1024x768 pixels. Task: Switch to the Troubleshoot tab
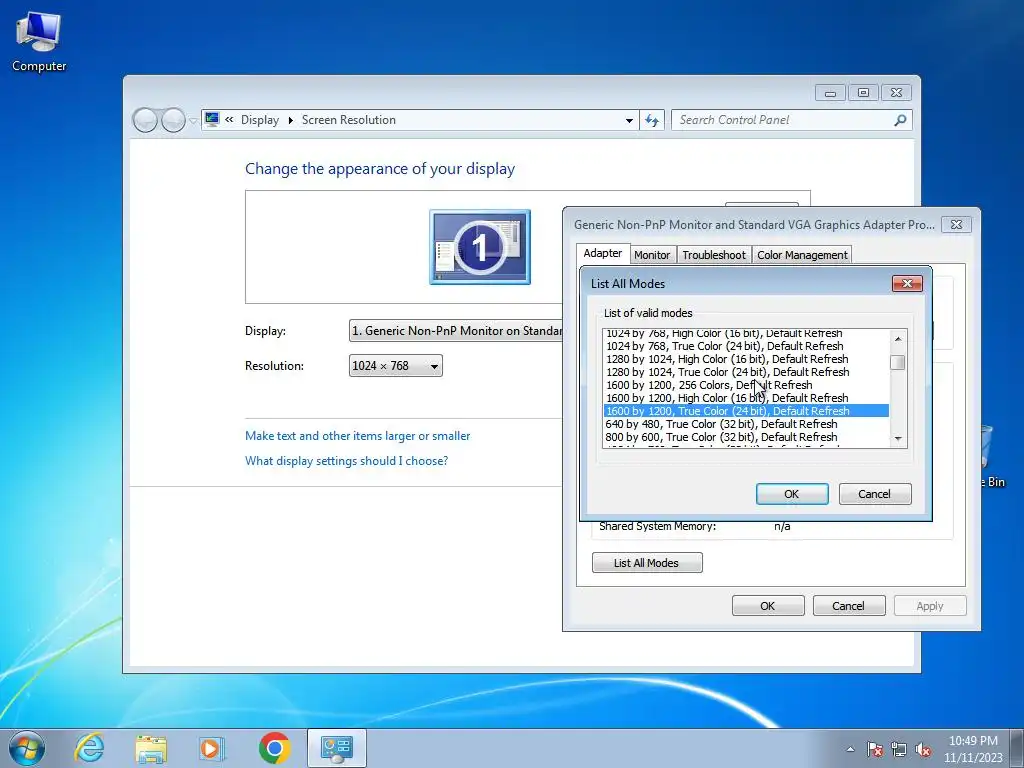[x=714, y=255]
